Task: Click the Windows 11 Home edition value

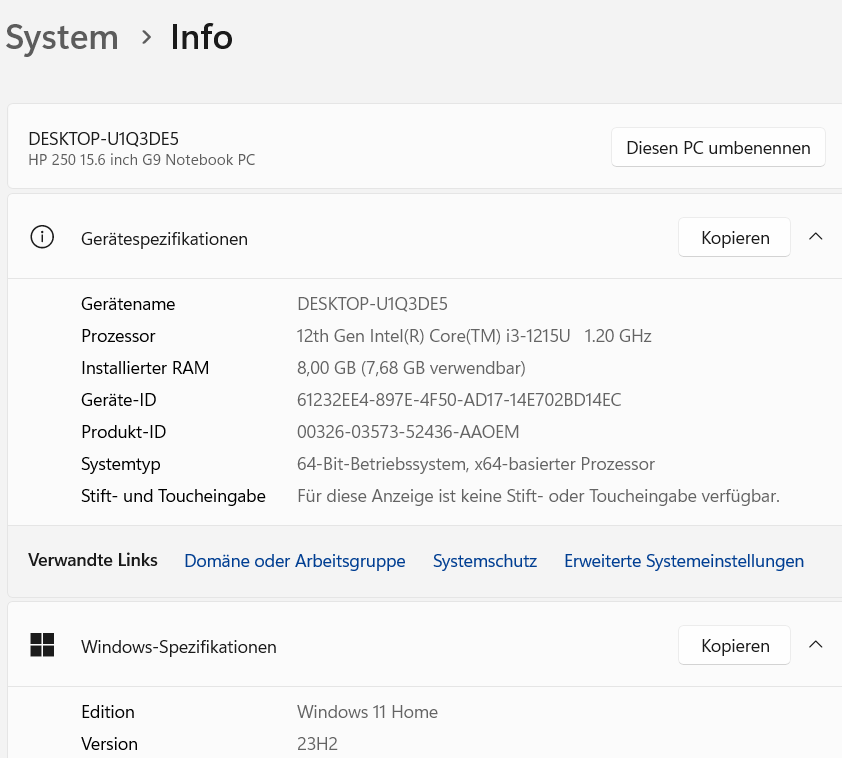Action: pyautogui.click(x=367, y=712)
